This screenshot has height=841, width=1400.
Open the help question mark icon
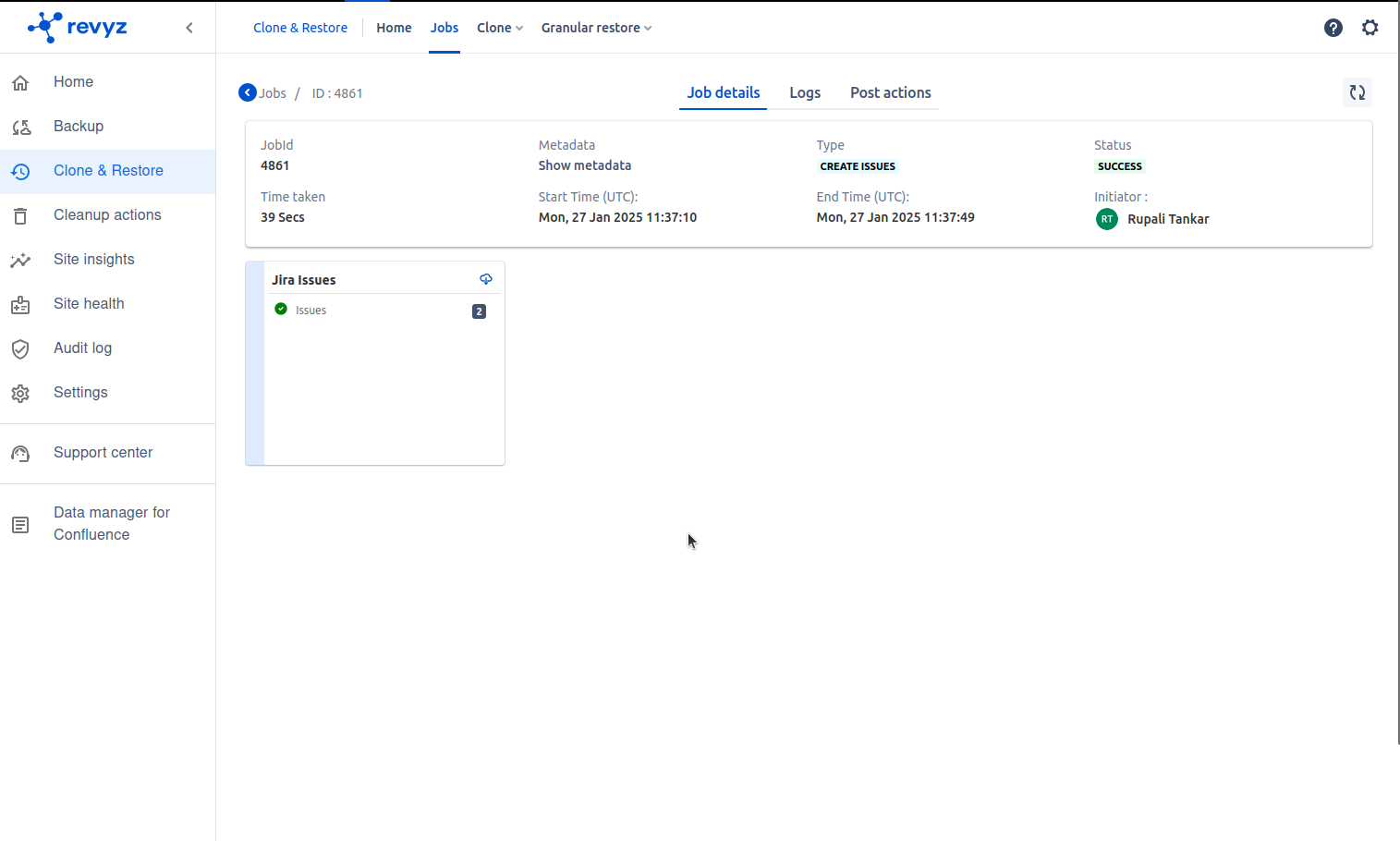(x=1333, y=28)
